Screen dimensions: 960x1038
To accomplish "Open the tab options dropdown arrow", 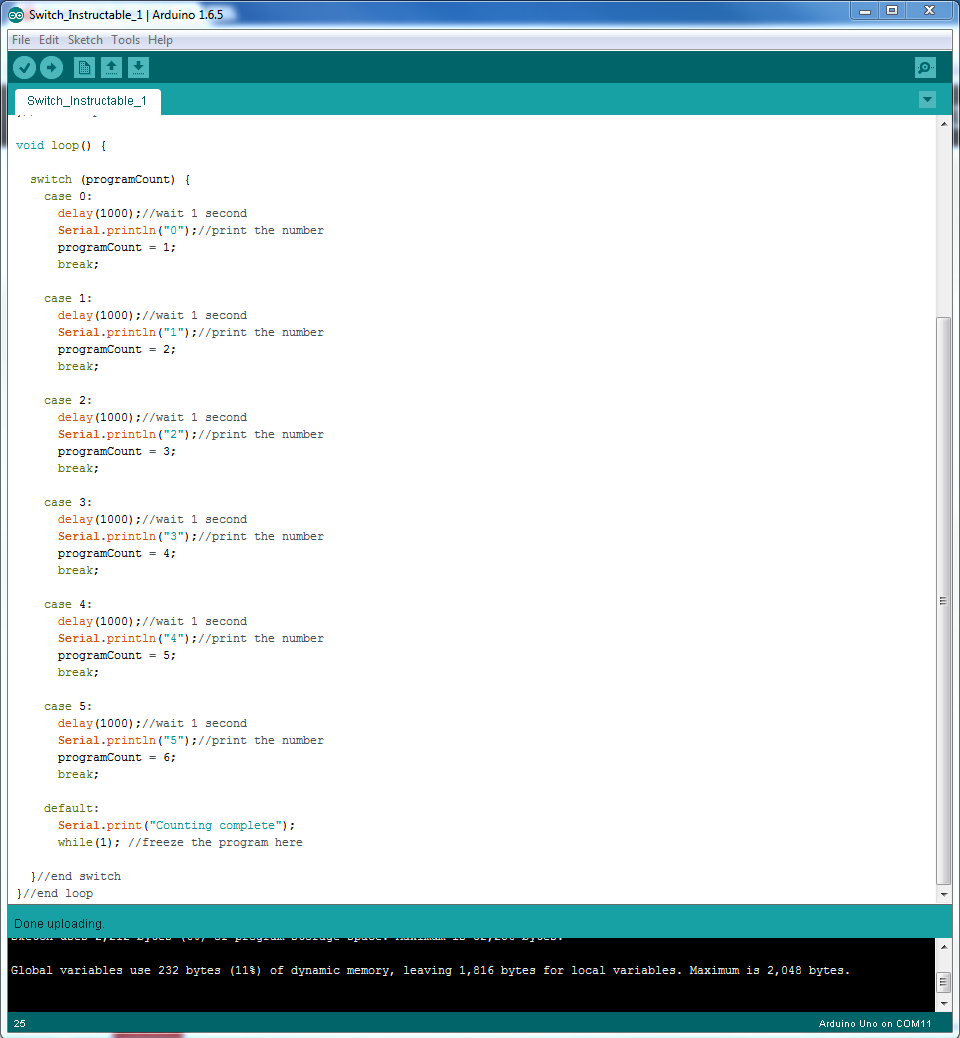I will (x=927, y=100).
